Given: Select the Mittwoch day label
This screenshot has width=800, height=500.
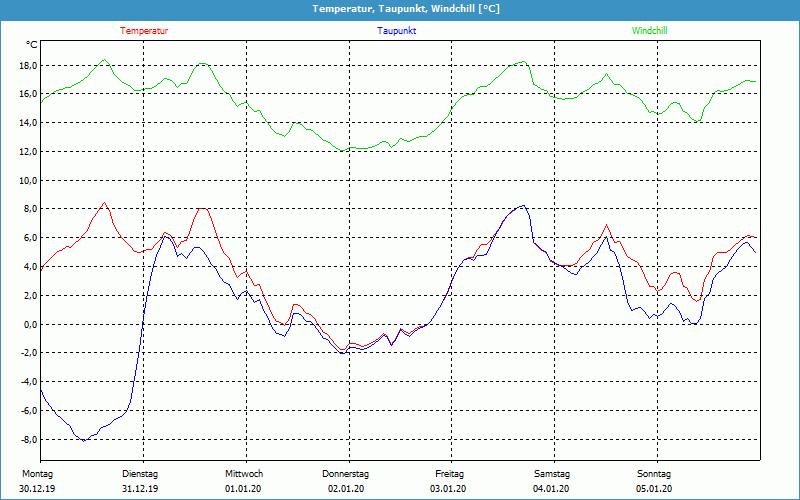Looking at the screenshot, I should (244, 474).
